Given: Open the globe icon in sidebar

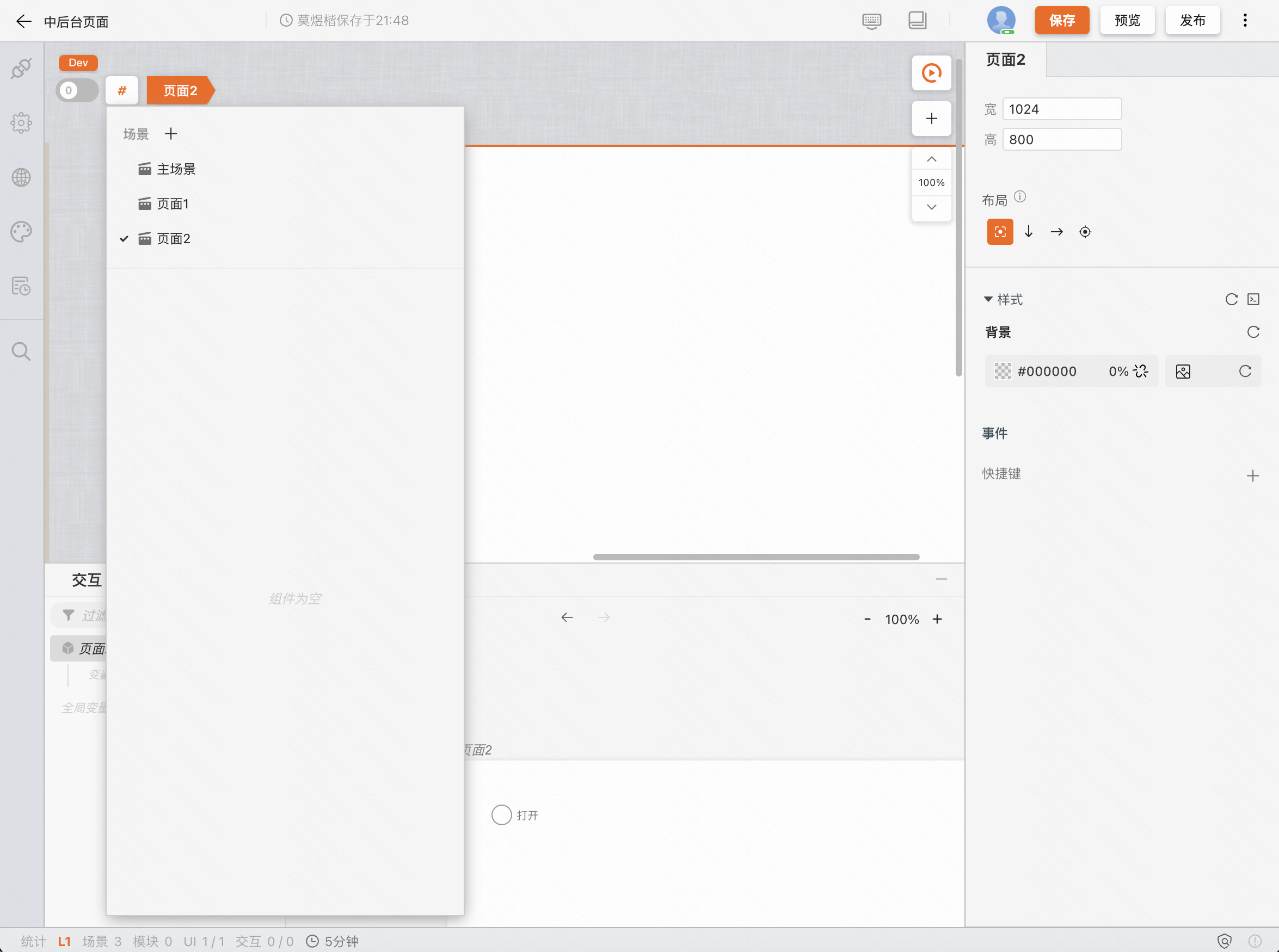Looking at the screenshot, I should pyautogui.click(x=21, y=177).
